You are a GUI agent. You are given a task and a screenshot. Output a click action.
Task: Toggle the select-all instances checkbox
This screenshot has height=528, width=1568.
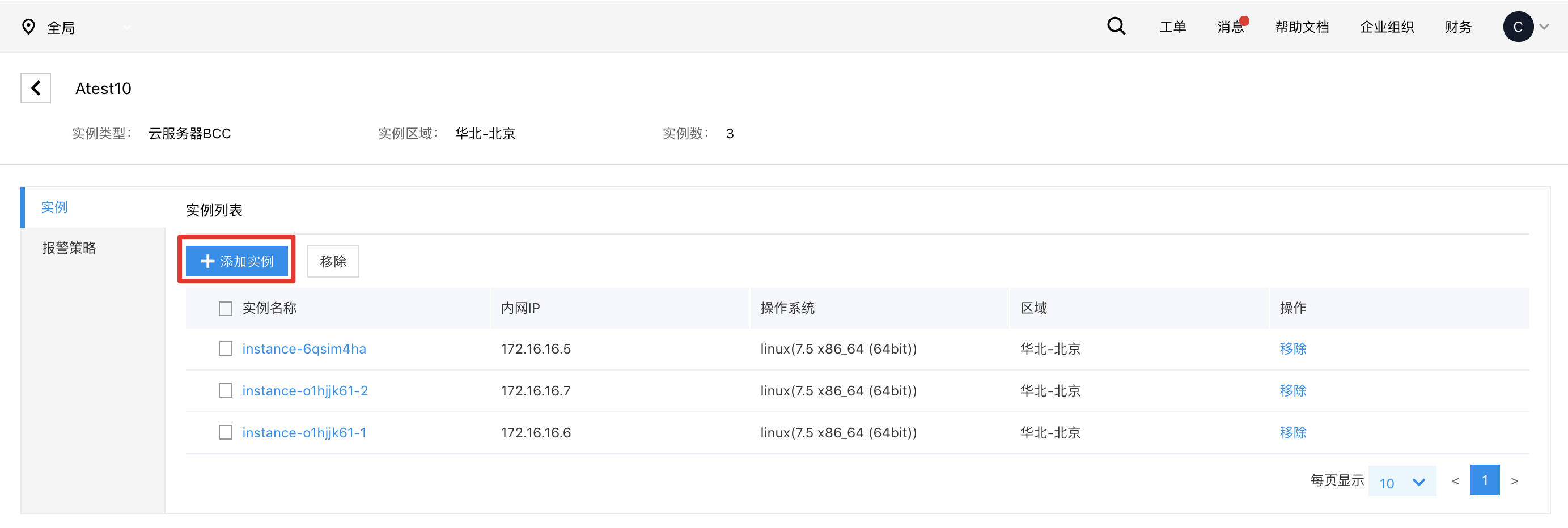tap(226, 308)
